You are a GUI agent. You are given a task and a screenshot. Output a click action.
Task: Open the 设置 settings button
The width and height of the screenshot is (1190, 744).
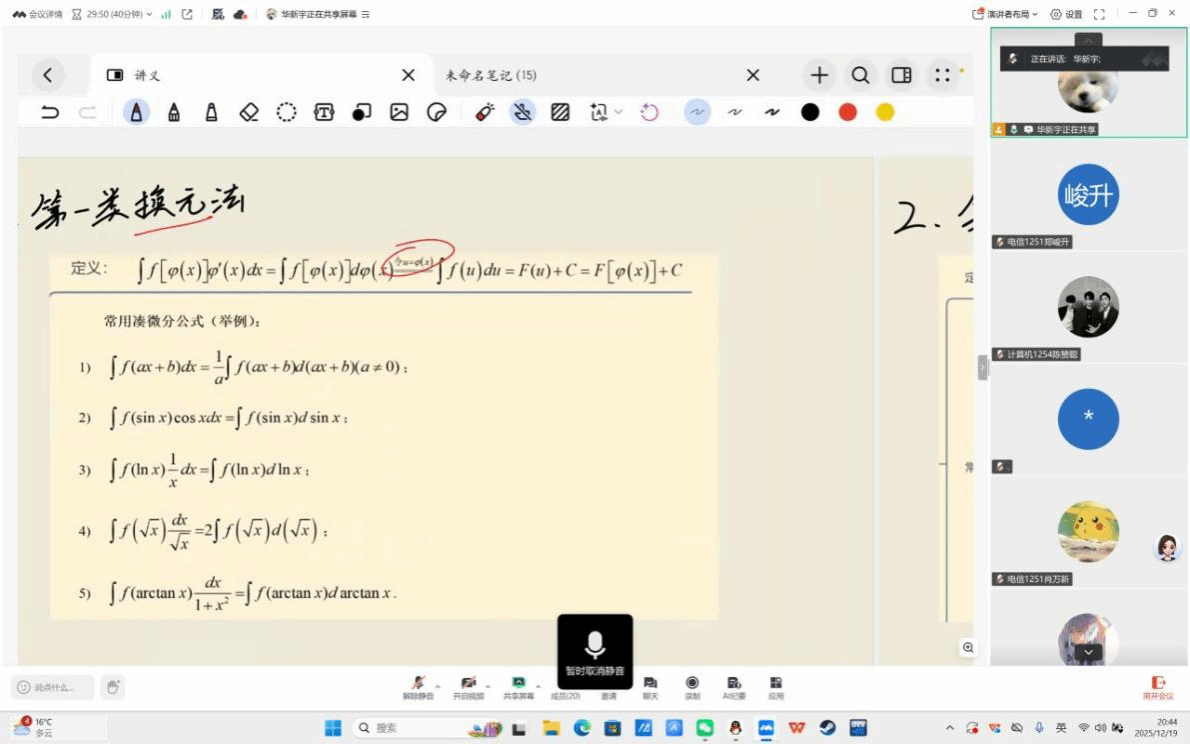pyautogui.click(x=1066, y=14)
